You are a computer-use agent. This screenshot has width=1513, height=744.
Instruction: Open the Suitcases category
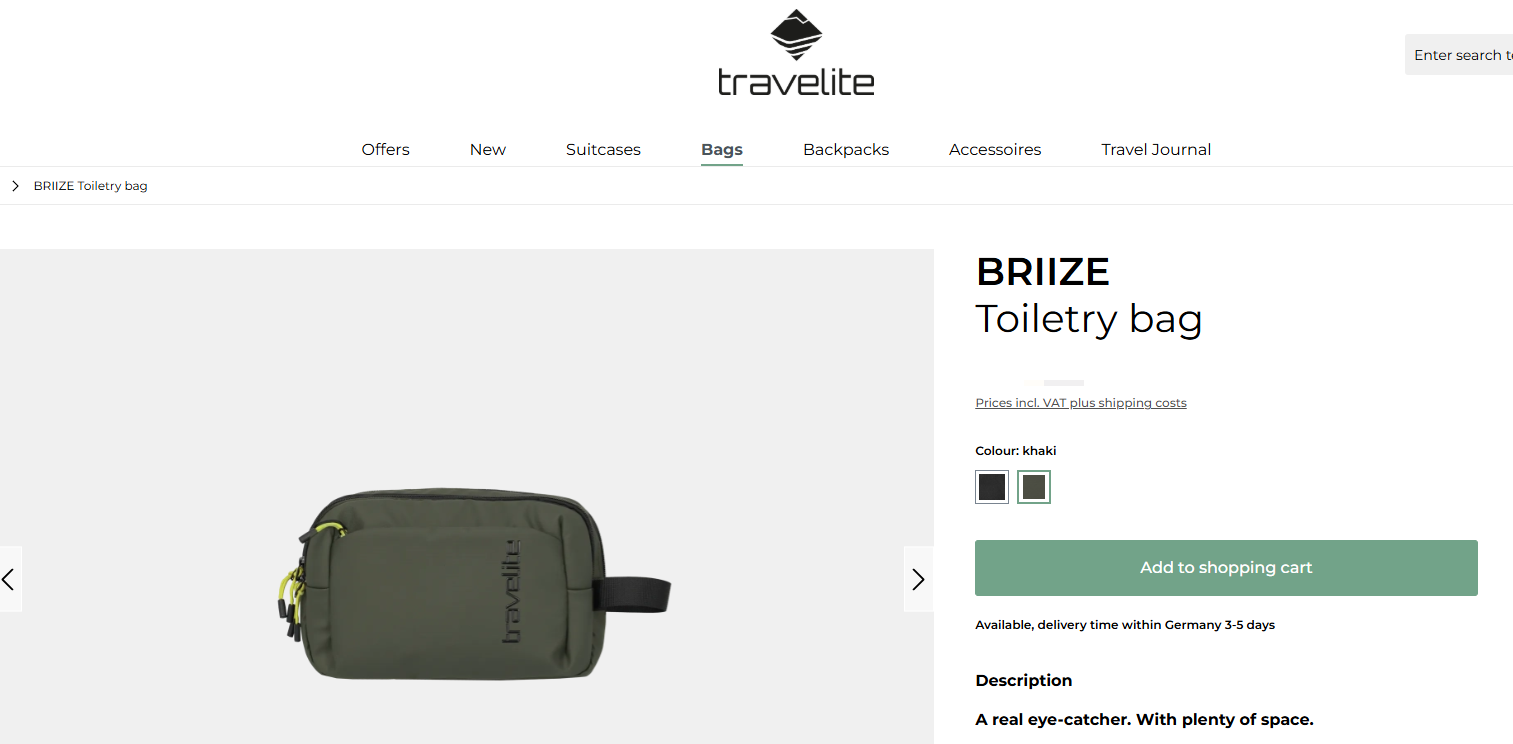603,149
